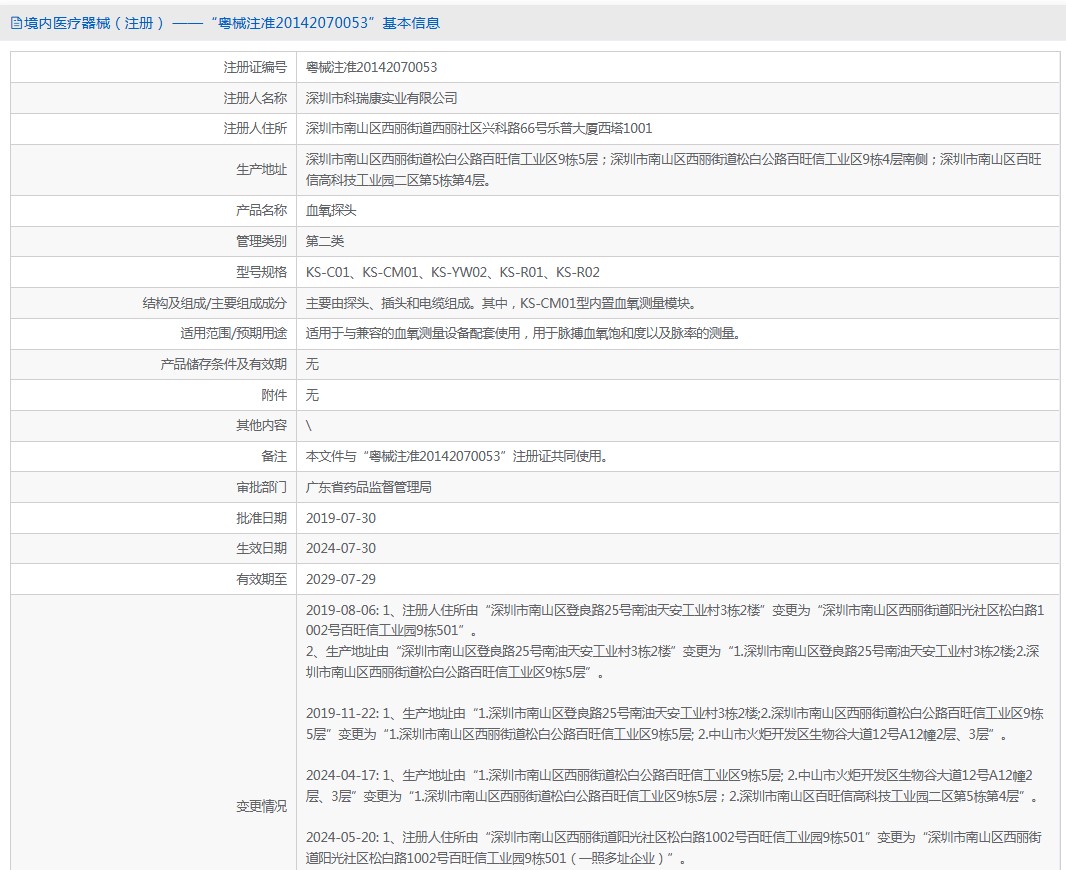Viewport: 1066px width, 870px height.
Task: Select the approval date 2019-07-30
Action: pyautogui.click(x=341, y=518)
